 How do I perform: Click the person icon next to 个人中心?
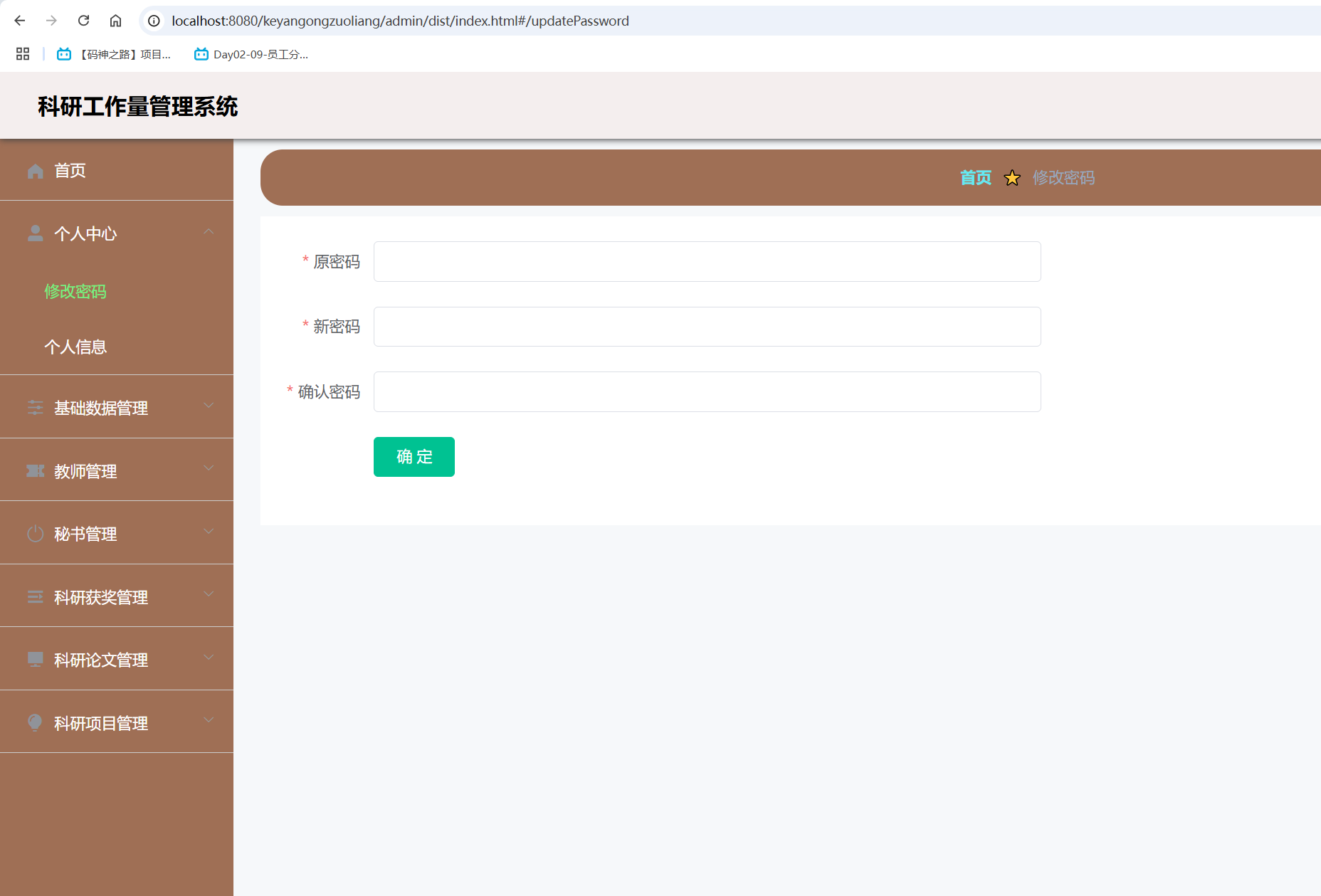(x=36, y=233)
